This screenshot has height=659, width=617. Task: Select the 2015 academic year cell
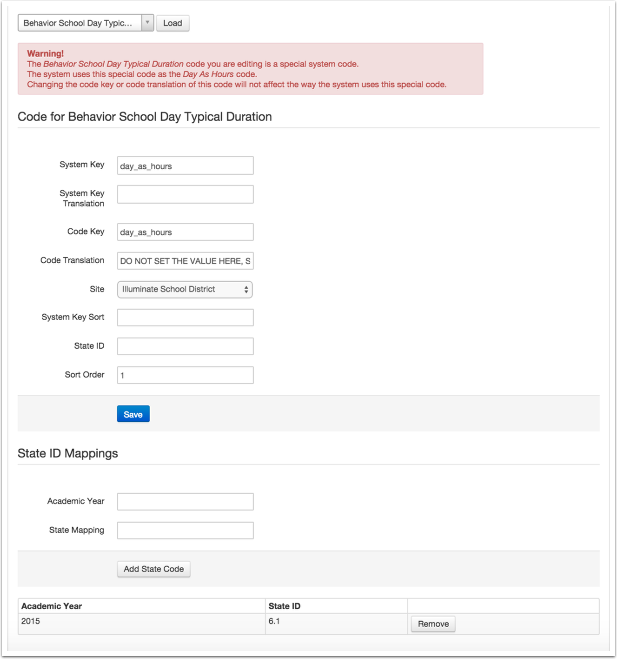(x=142, y=624)
